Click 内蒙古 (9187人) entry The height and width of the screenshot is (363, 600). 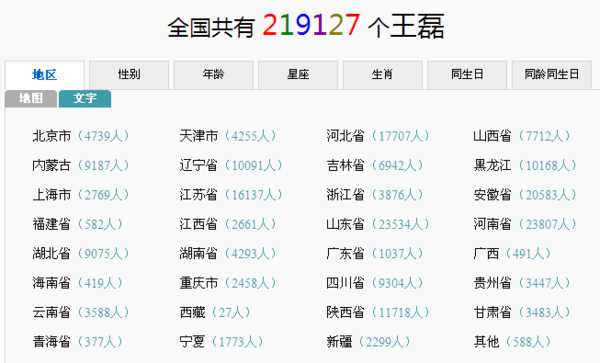coord(81,165)
